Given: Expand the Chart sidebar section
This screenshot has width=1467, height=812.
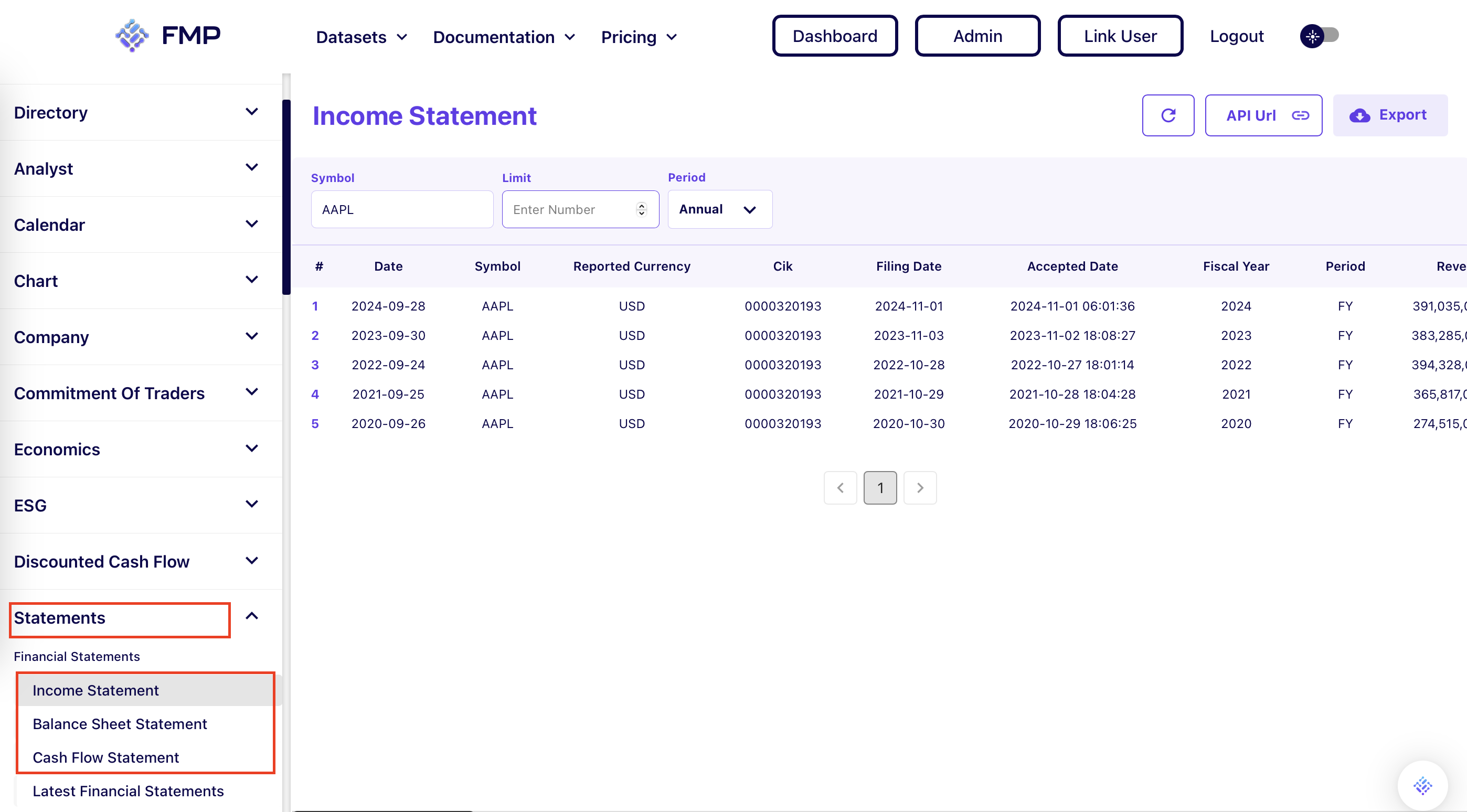Looking at the screenshot, I should (141, 281).
